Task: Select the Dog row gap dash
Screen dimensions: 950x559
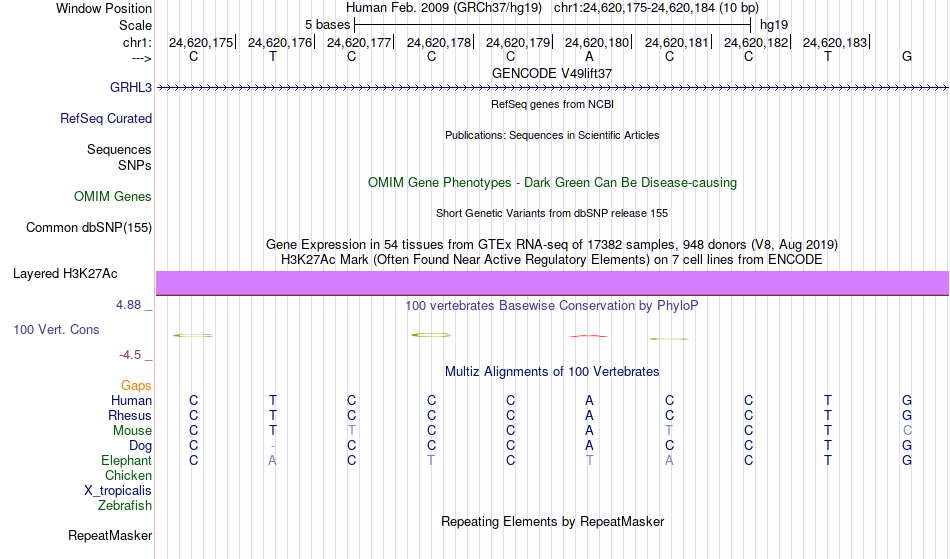Action: click(273, 446)
